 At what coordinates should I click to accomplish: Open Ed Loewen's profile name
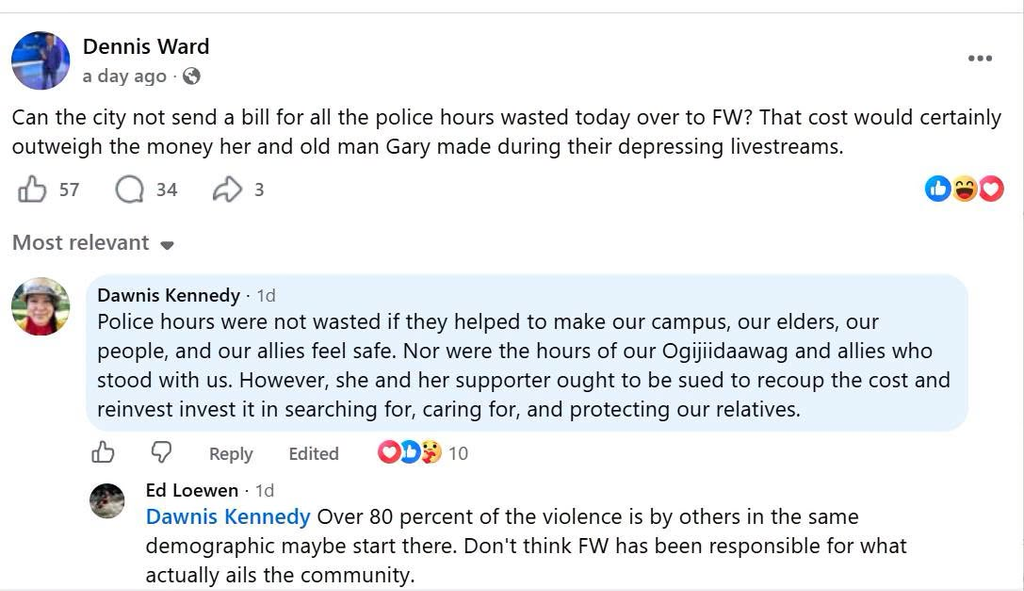pos(191,490)
